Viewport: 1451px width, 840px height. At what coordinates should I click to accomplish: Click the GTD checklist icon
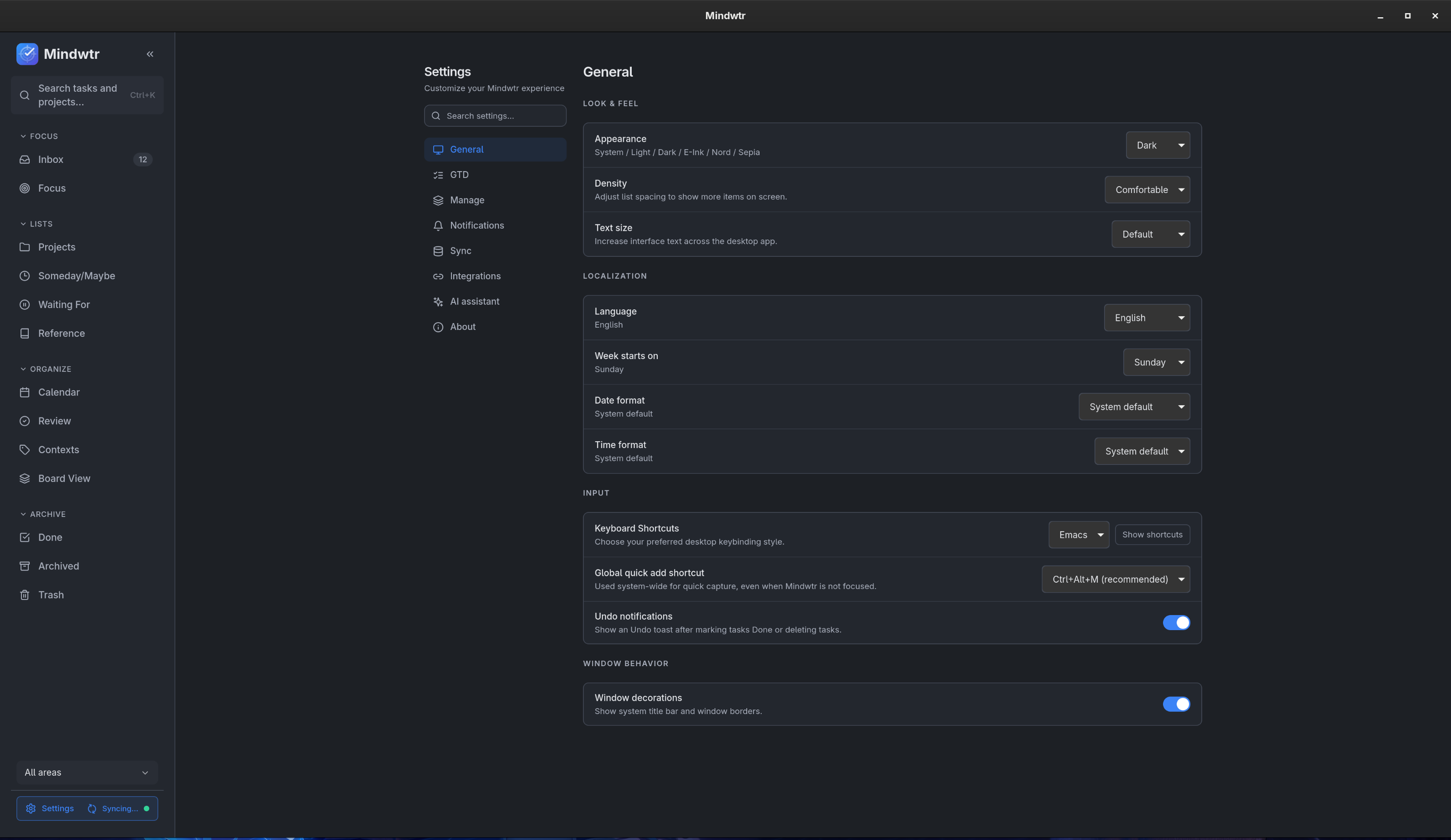click(438, 175)
